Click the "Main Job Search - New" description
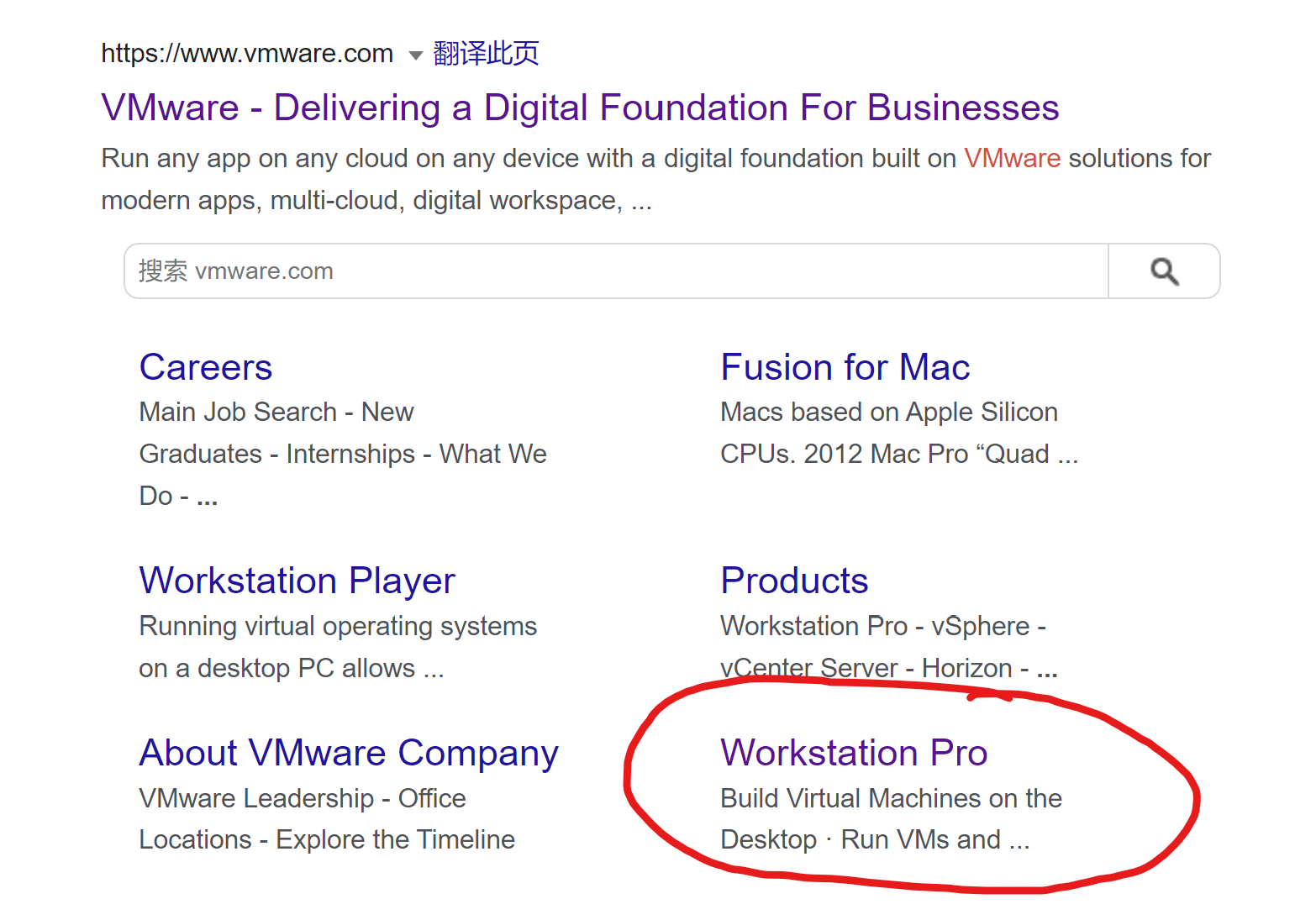Image resolution: width=1316 pixels, height=920 pixels. [x=276, y=412]
